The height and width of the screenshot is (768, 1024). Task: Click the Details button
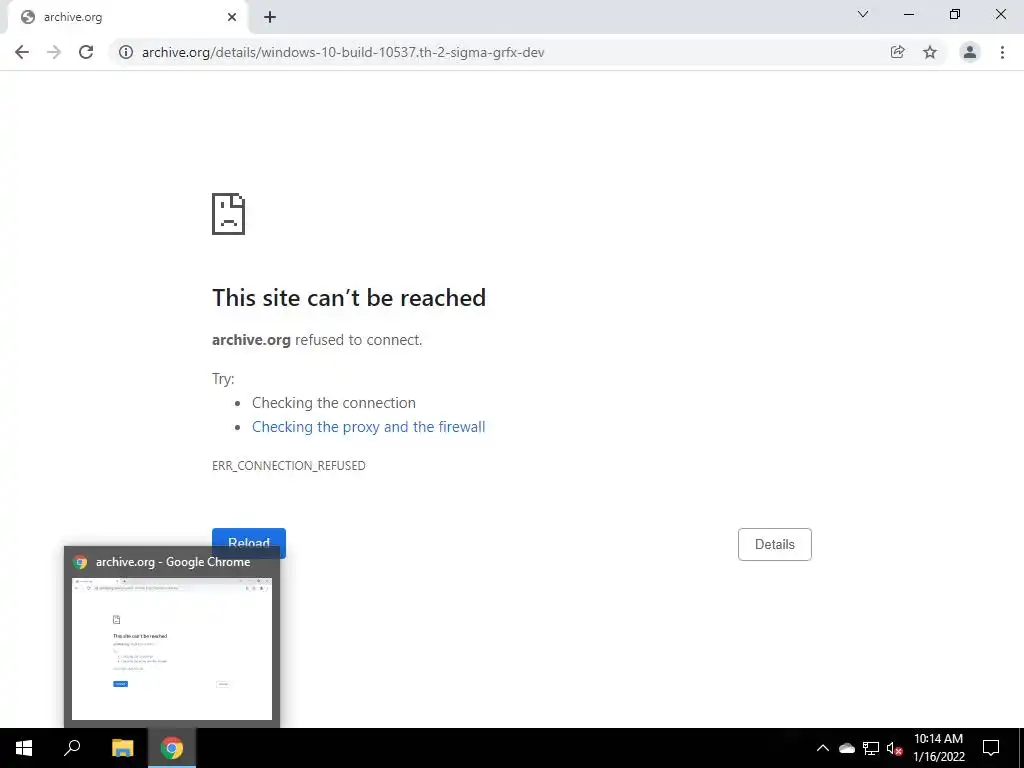775,545
